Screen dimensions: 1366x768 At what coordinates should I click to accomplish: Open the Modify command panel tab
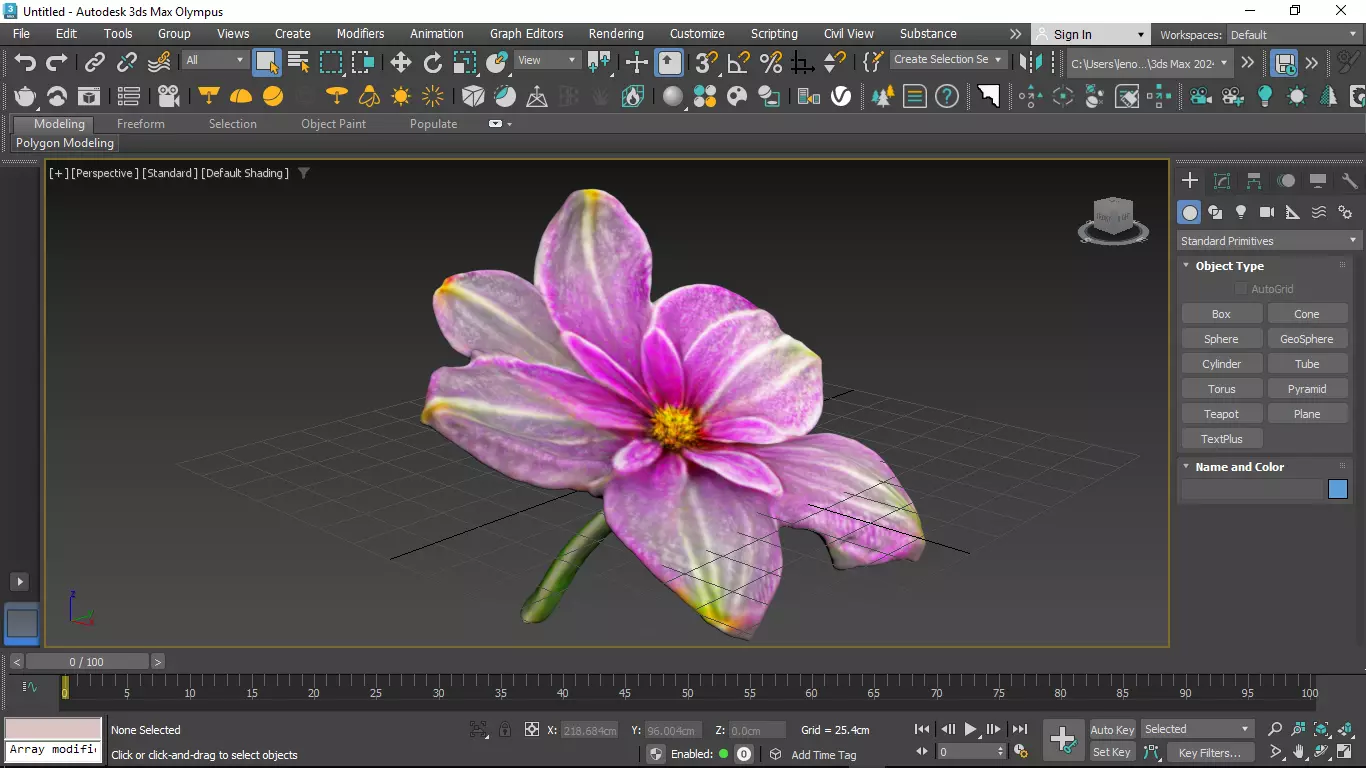1222,181
